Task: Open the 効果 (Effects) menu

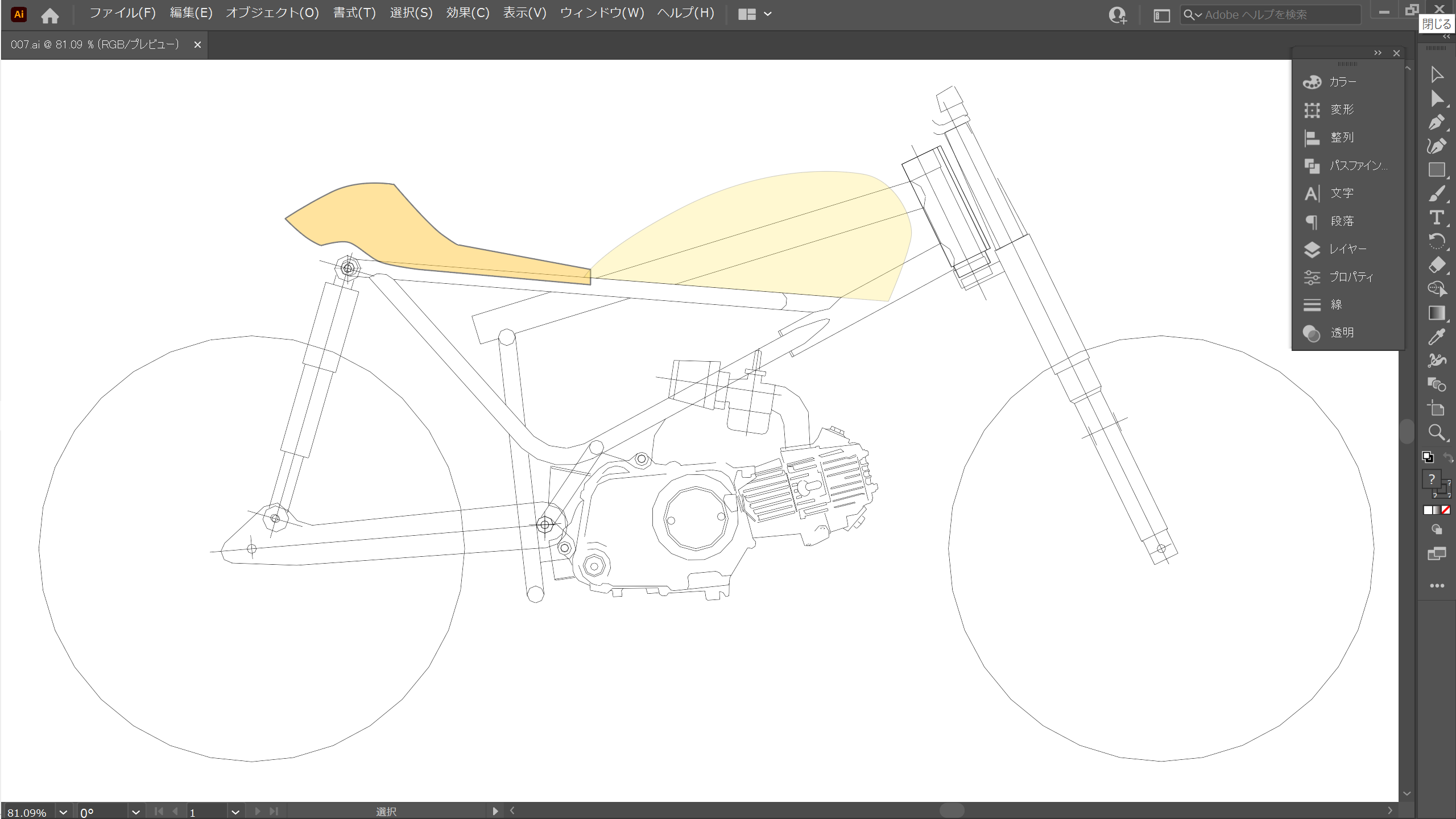Action: point(466,13)
